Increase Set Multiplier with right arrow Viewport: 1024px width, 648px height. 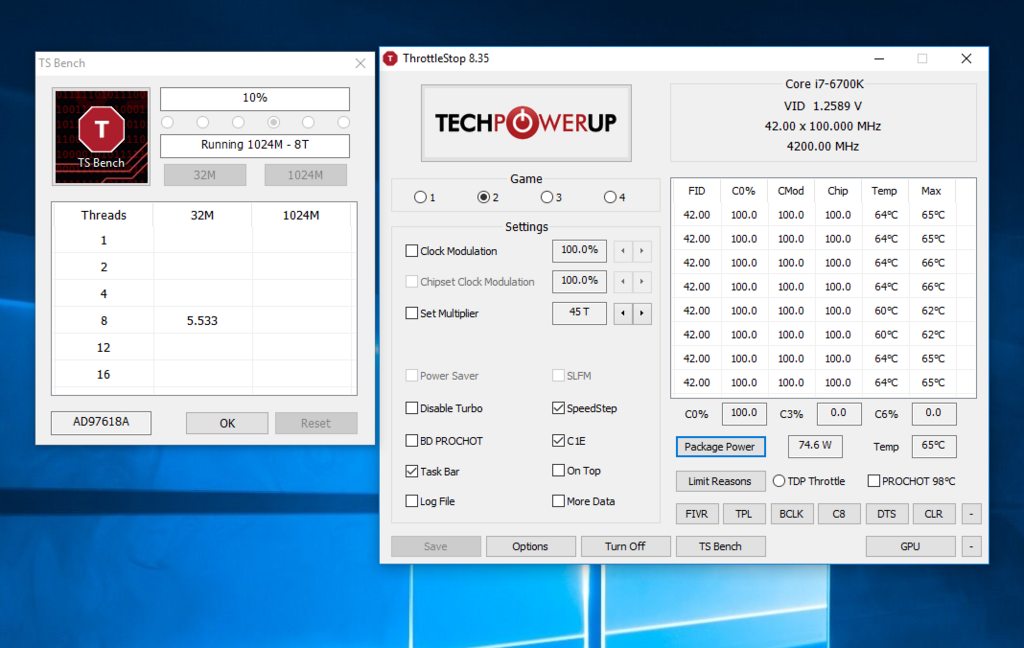pyautogui.click(x=642, y=314)
